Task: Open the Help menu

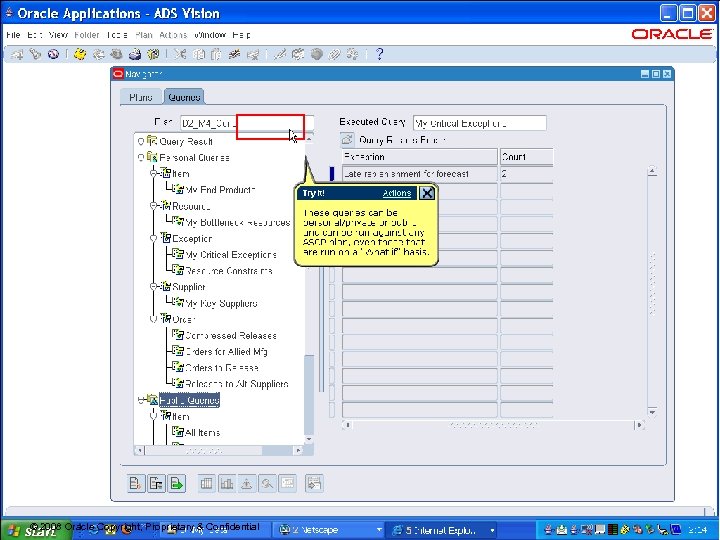Action: click(242, 35)
